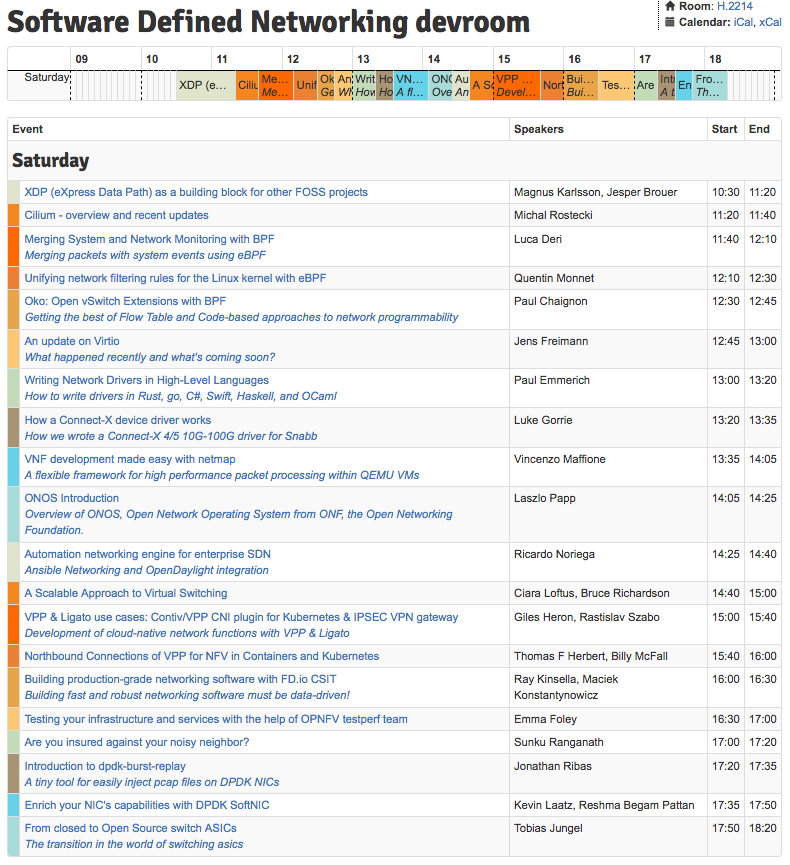790x865 pixels.
Task: Open Testing your infrastructure OPNFV talk
Action: tap(216, 719)
